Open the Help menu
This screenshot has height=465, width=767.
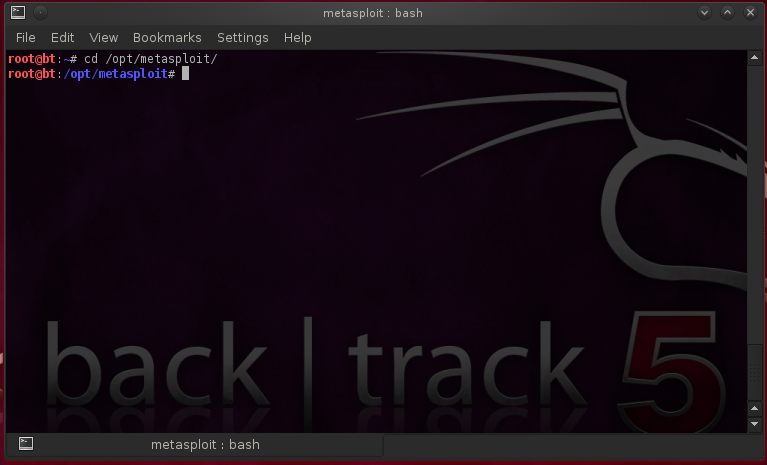[x=297, y=38]
